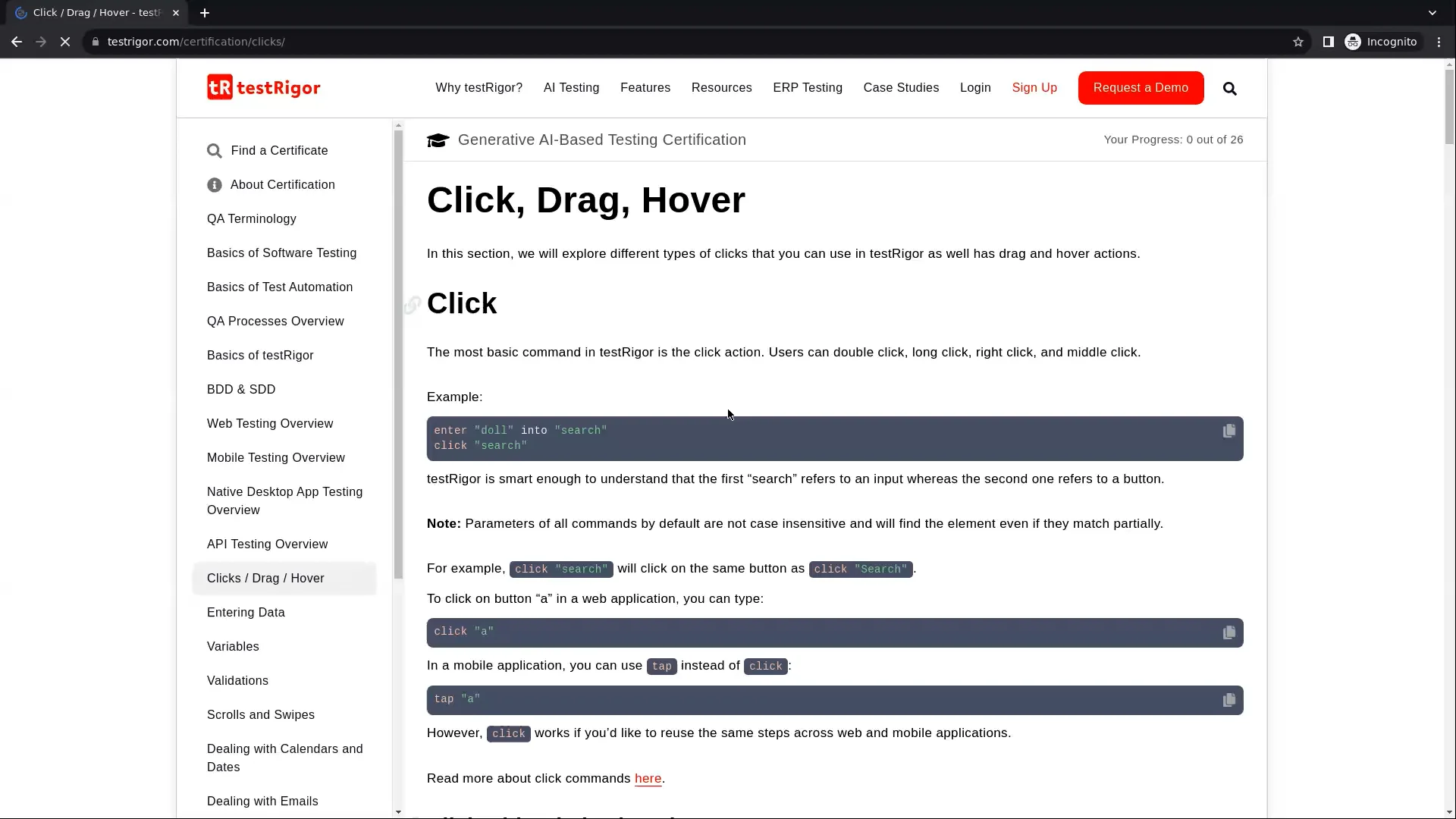Open the site search magnifier icon
The image size is (1456, 819).
pos(1230,89)
